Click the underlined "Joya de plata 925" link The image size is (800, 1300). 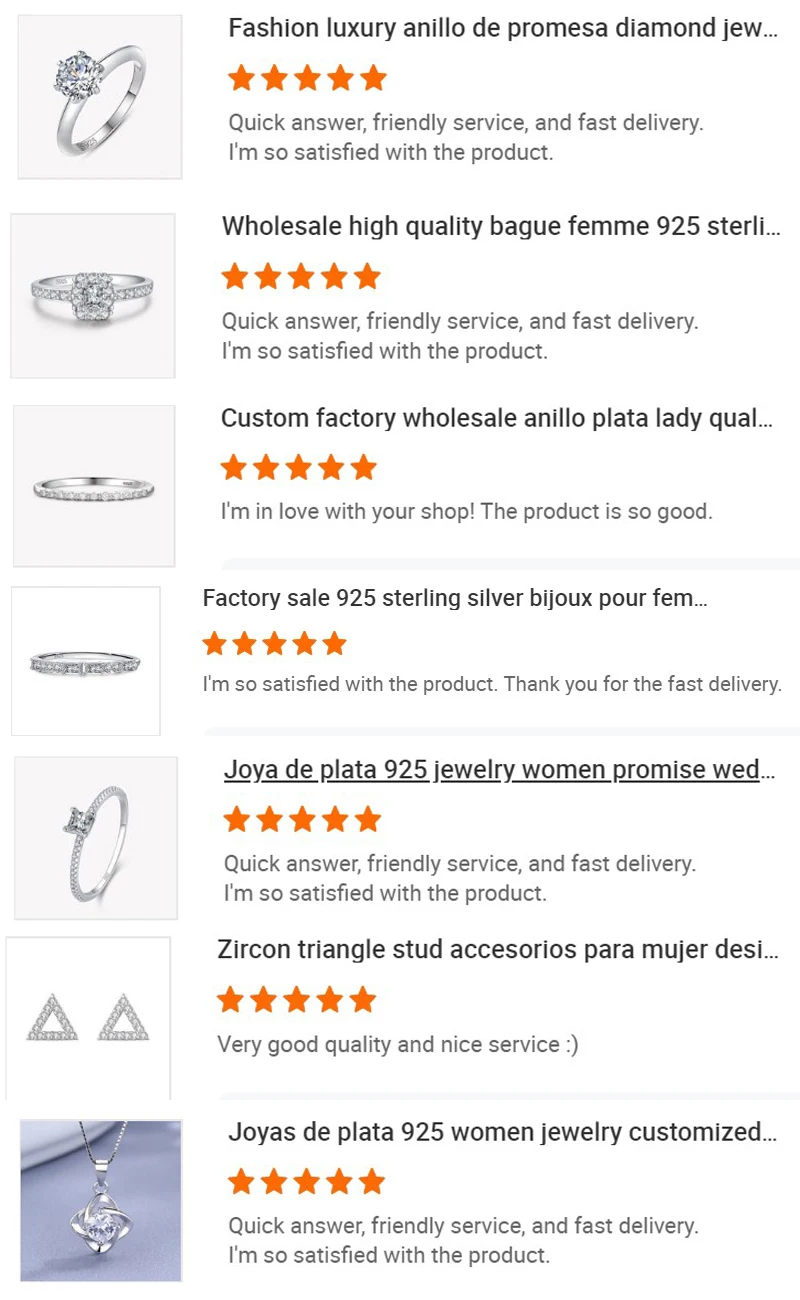(x=498, y=770)
